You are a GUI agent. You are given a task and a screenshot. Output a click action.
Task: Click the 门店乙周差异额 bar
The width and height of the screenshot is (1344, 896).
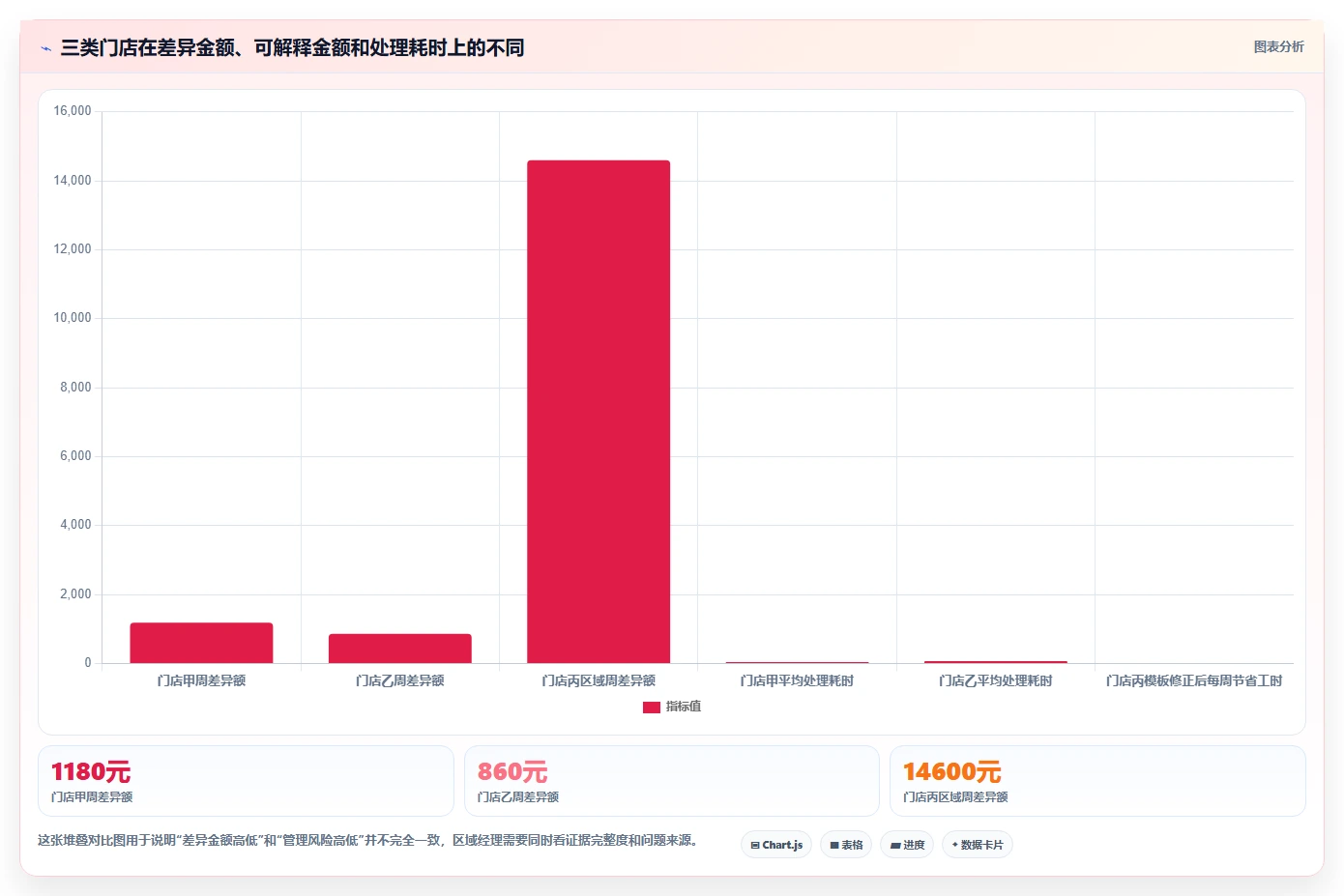point(400,649)
